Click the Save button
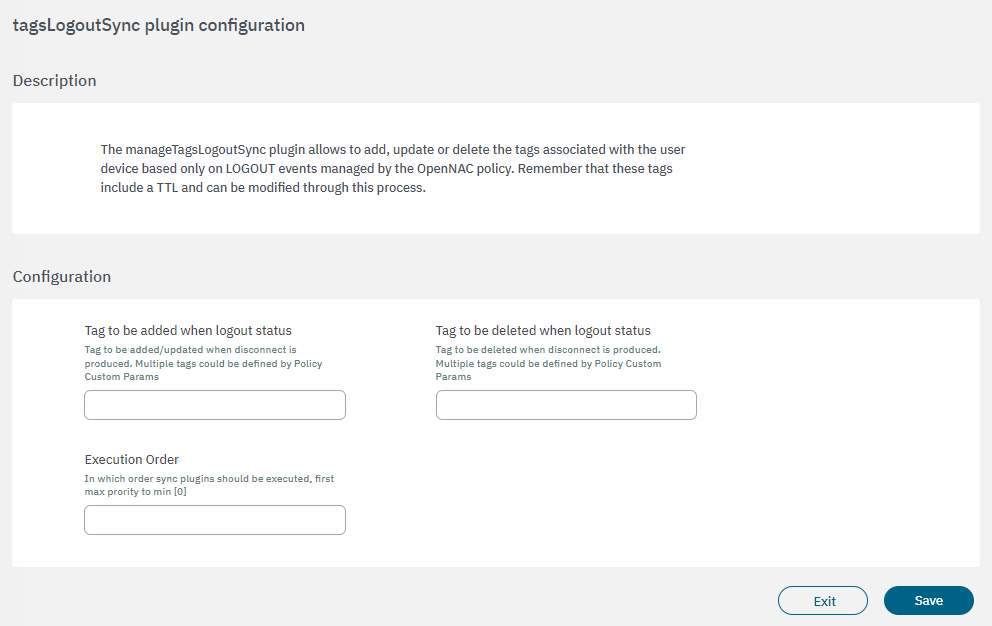 (928, 600)
